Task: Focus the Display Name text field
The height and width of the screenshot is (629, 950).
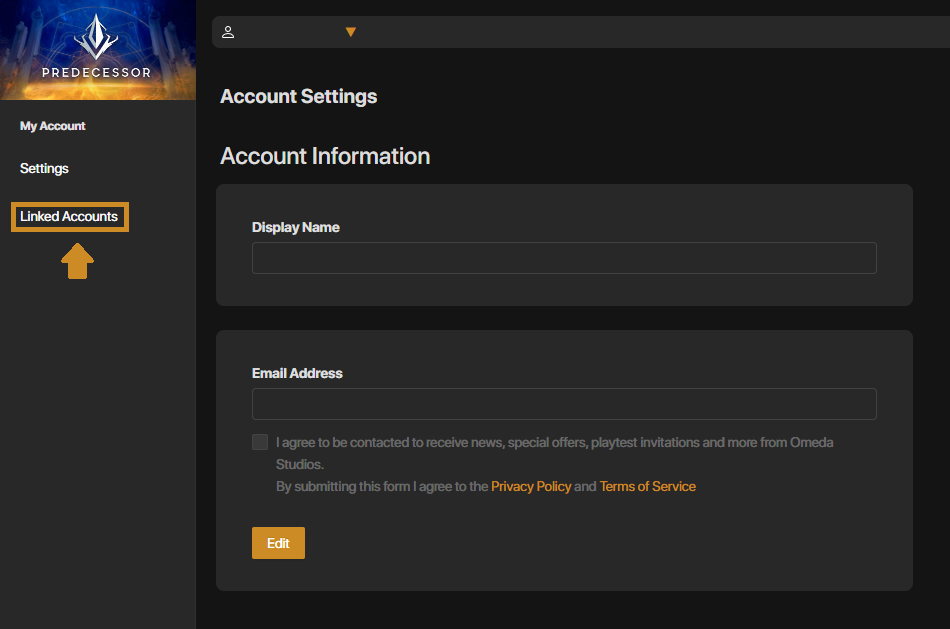Action: point(564,258)
